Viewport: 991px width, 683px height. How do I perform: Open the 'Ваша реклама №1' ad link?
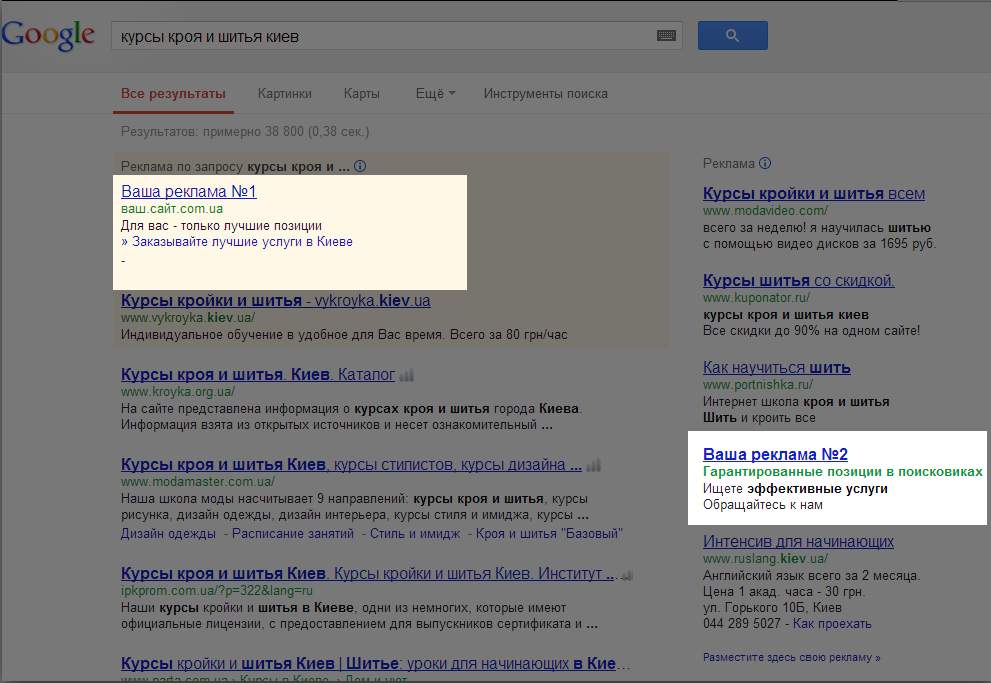pos(189,191)
